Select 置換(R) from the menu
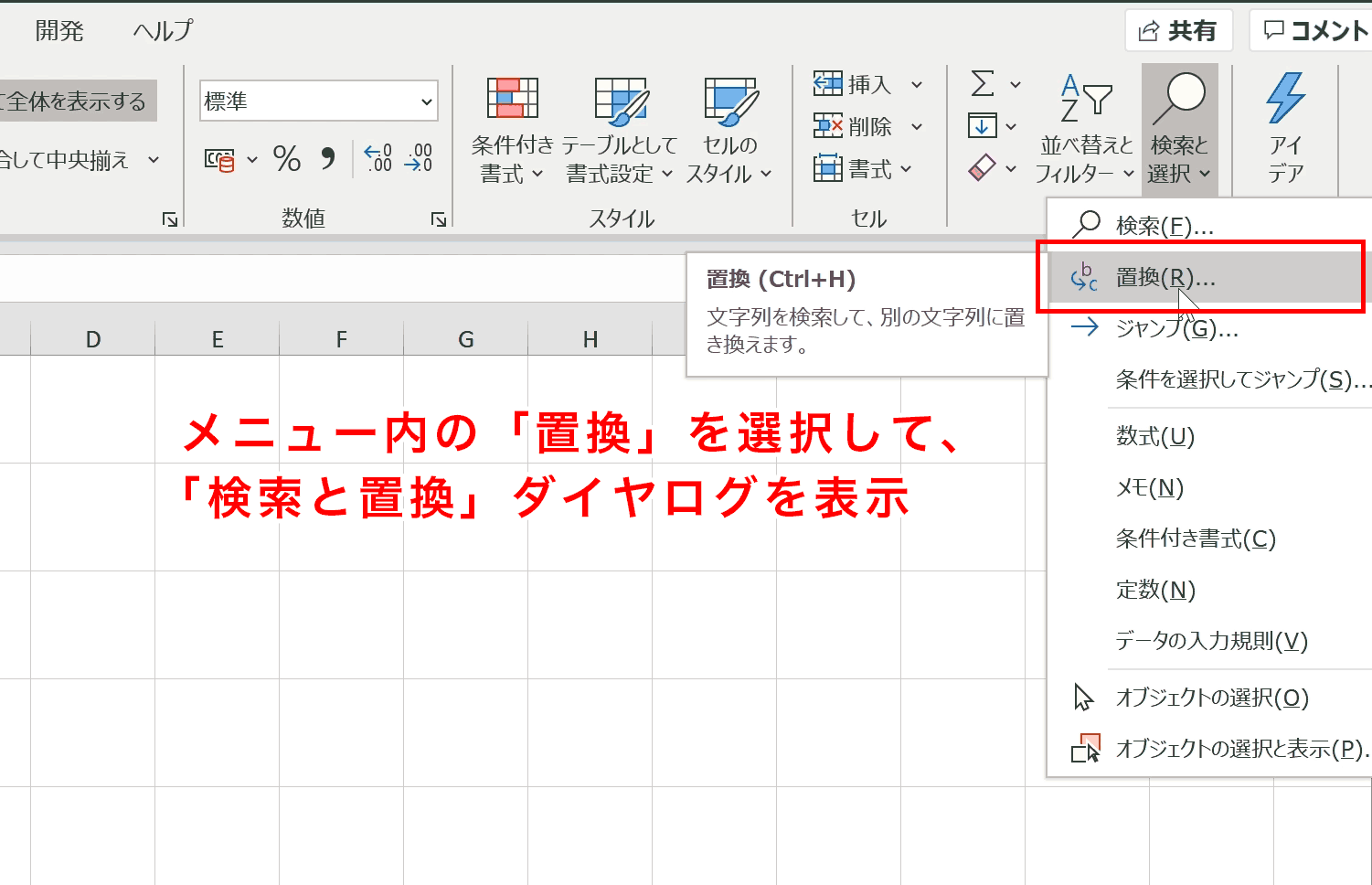1372x885 pixels. (1209, 277)
